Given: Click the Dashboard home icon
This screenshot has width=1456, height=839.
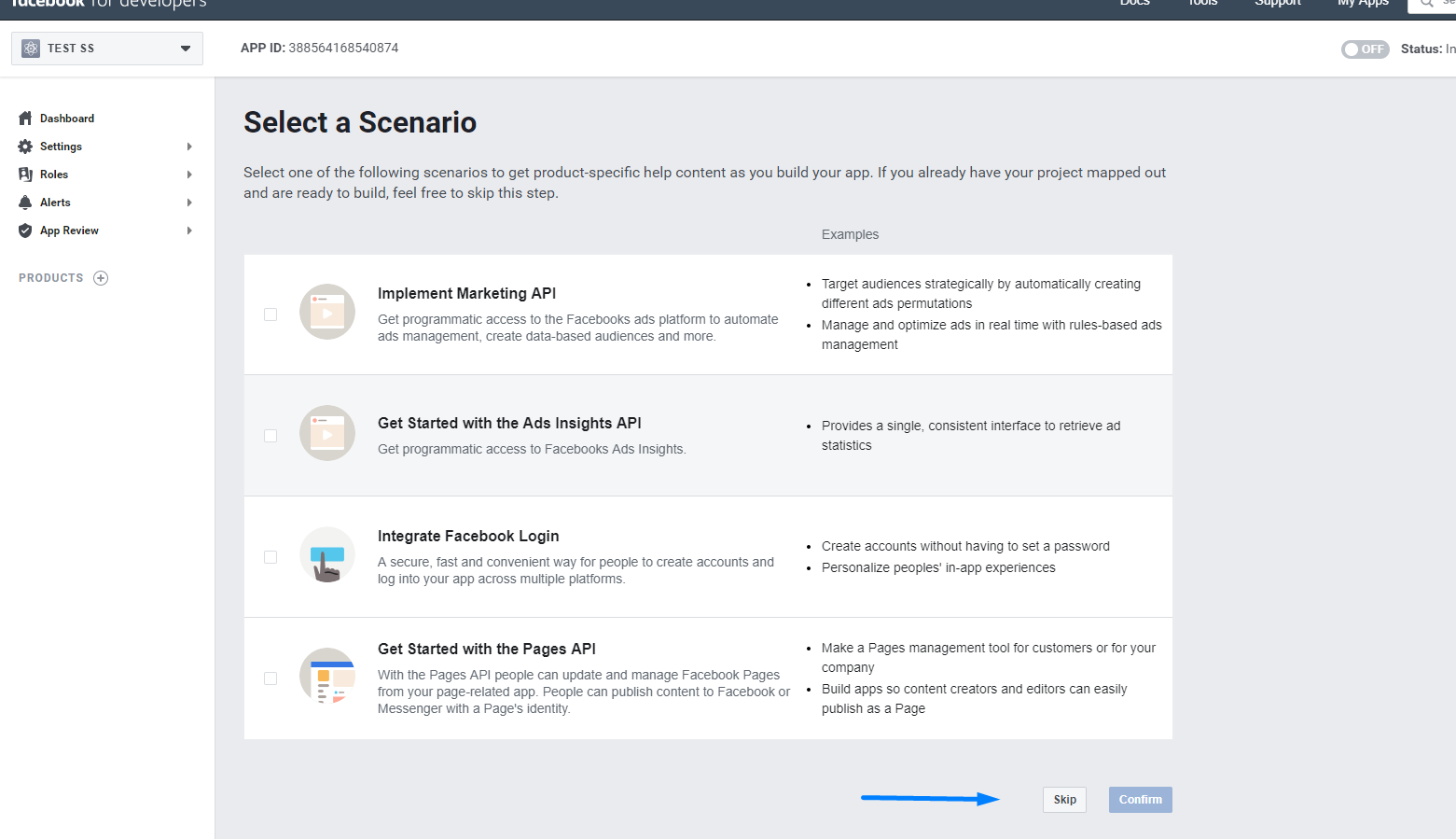Looking at the screenshot, I should click(25, 119).
